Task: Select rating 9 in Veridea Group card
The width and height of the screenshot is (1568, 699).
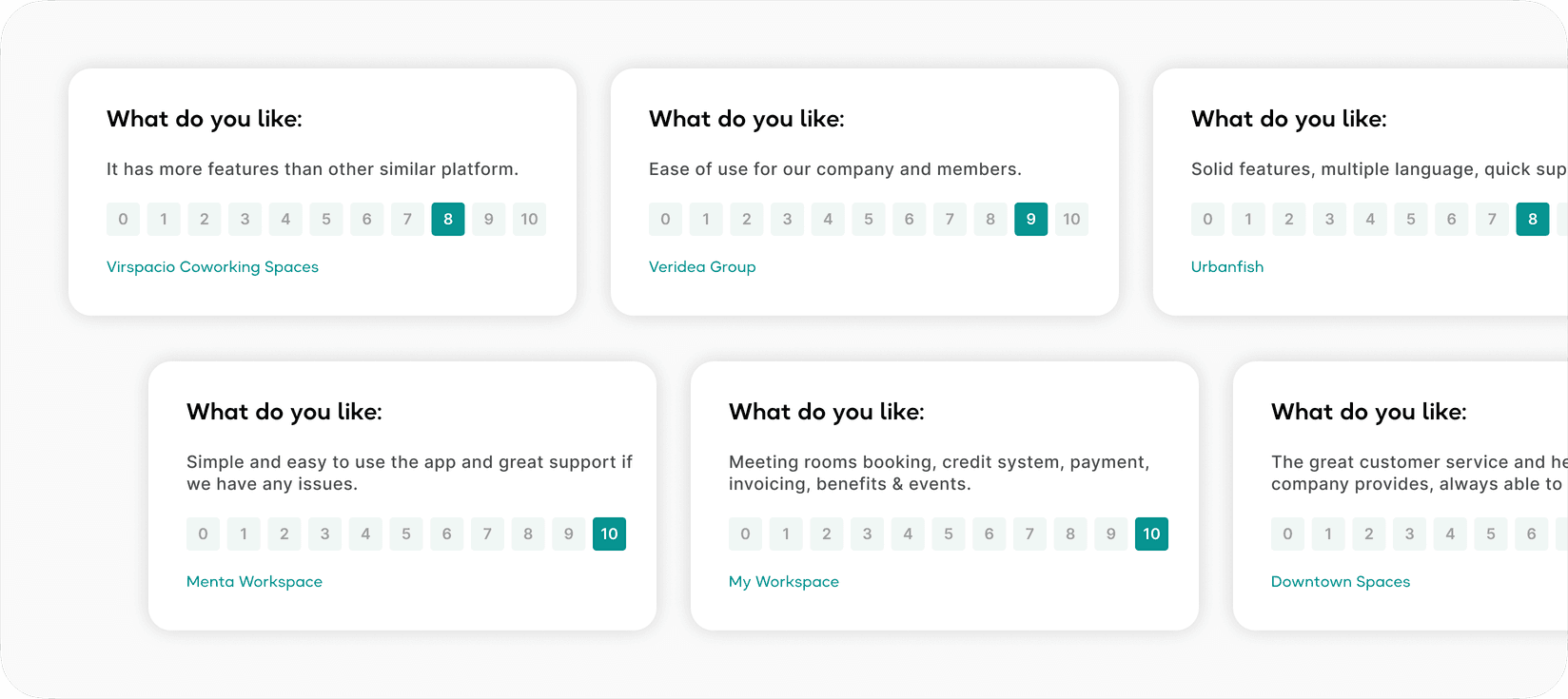Action: pos(1030,220)
